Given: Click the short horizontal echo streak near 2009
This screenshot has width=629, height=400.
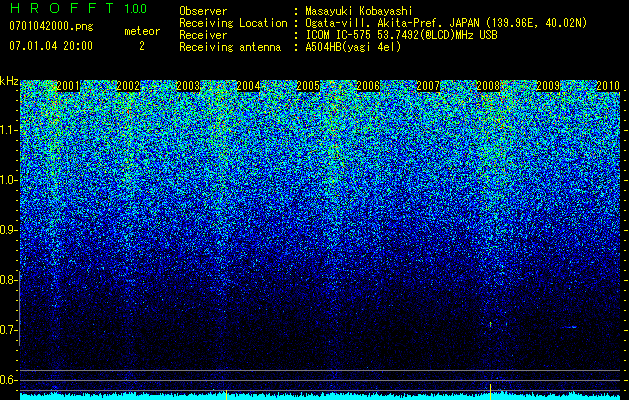Looking at the screenshot, I should click(x=570, y=327).
